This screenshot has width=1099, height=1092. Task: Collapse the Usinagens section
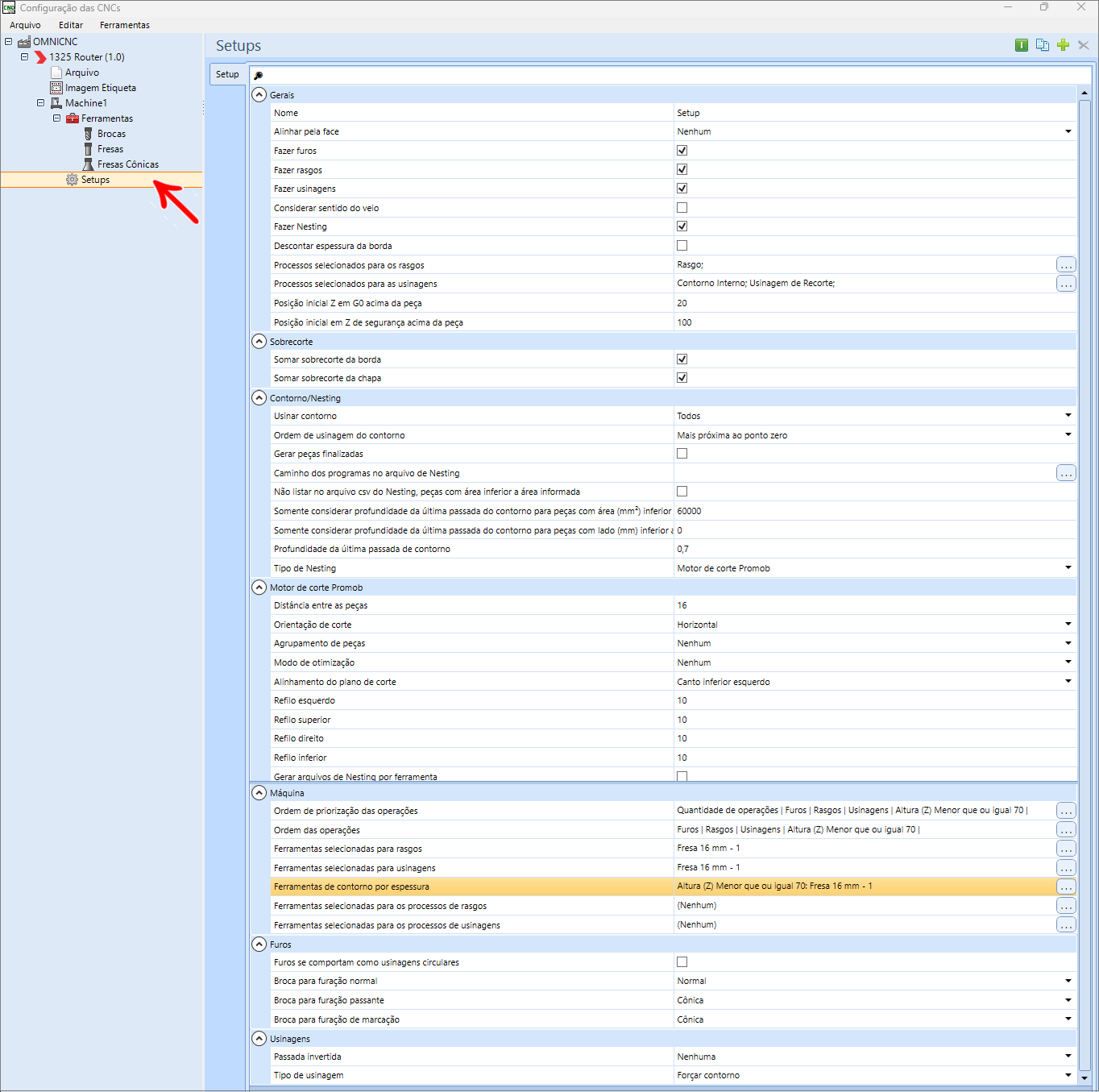[259, 1039]
